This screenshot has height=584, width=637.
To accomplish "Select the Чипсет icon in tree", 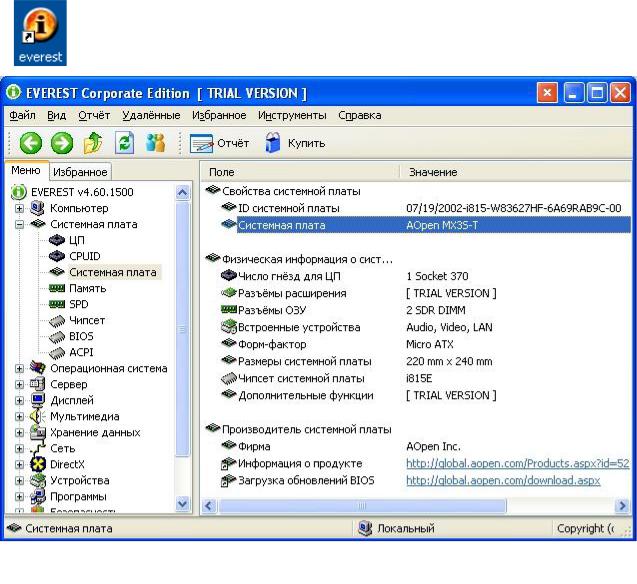I will tap(57, 320).
